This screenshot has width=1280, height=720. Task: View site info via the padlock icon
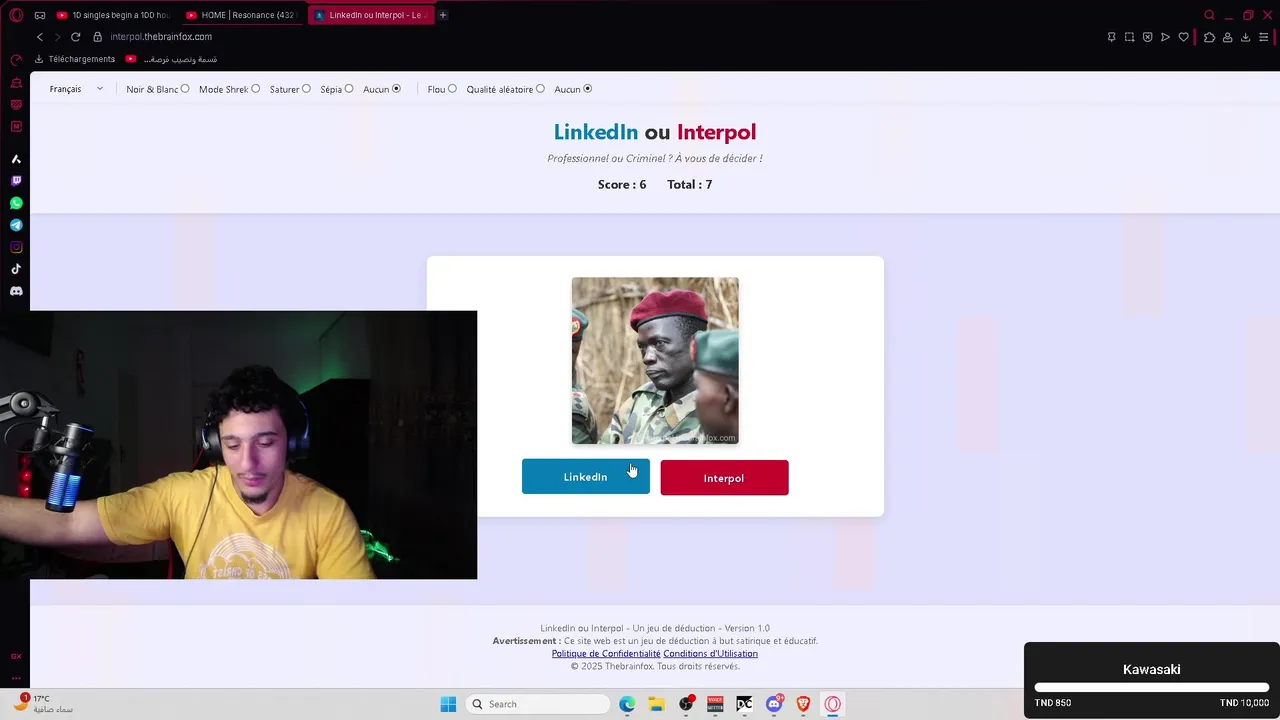[97, 37]
